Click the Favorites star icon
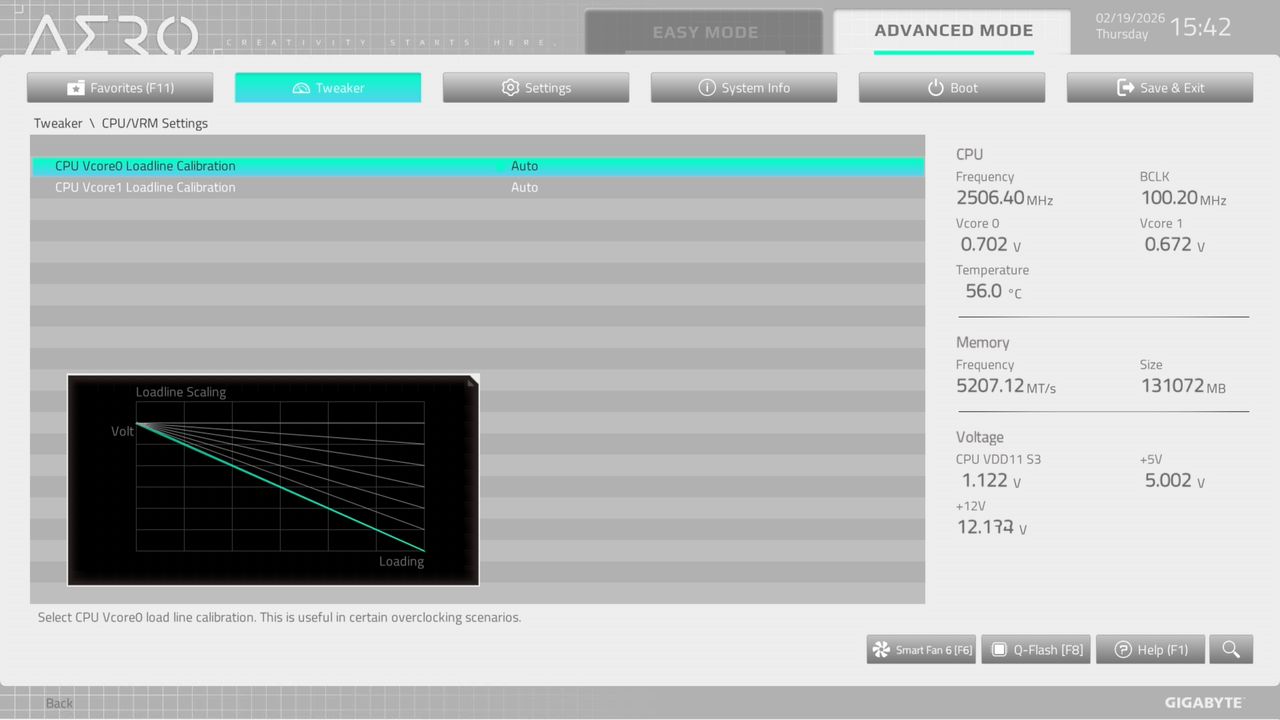Image resolution: width=1280 pixels, height=720 pixels. pos(75,87)
